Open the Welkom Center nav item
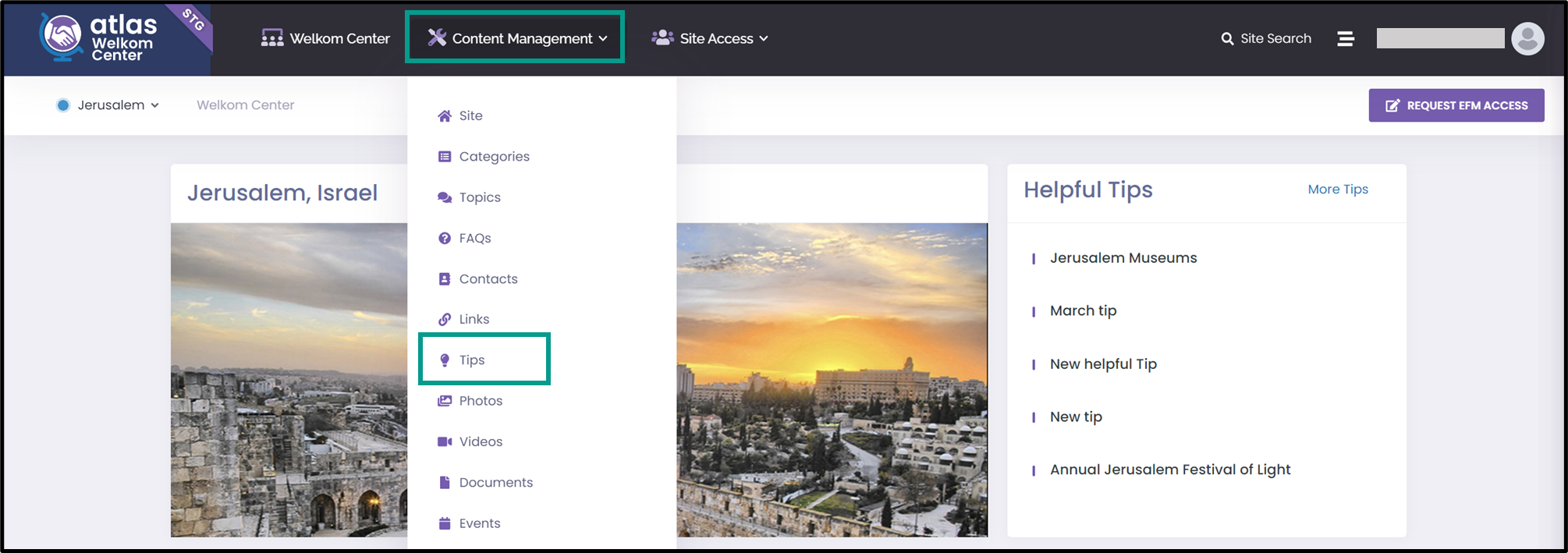 (325, 38)
